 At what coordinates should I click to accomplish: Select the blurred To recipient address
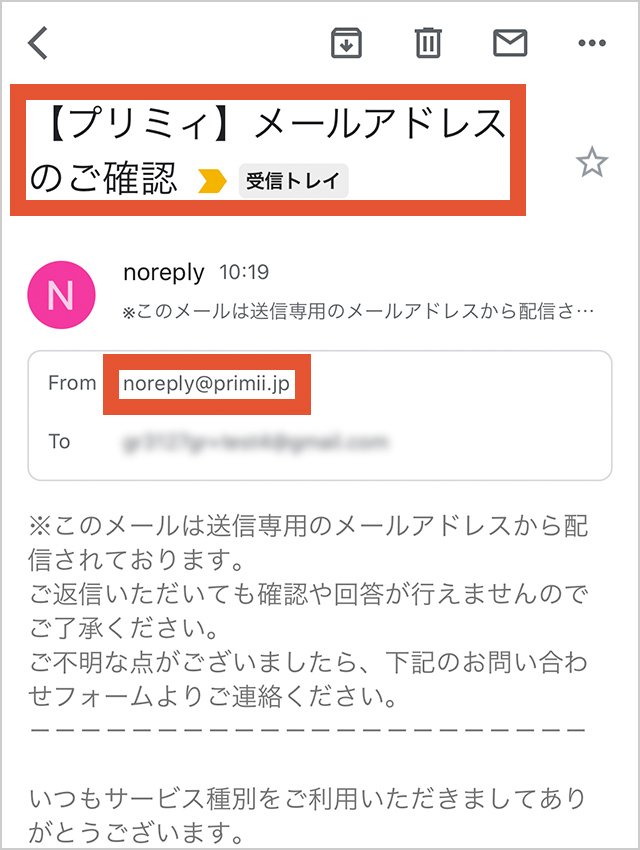point(256,442)
